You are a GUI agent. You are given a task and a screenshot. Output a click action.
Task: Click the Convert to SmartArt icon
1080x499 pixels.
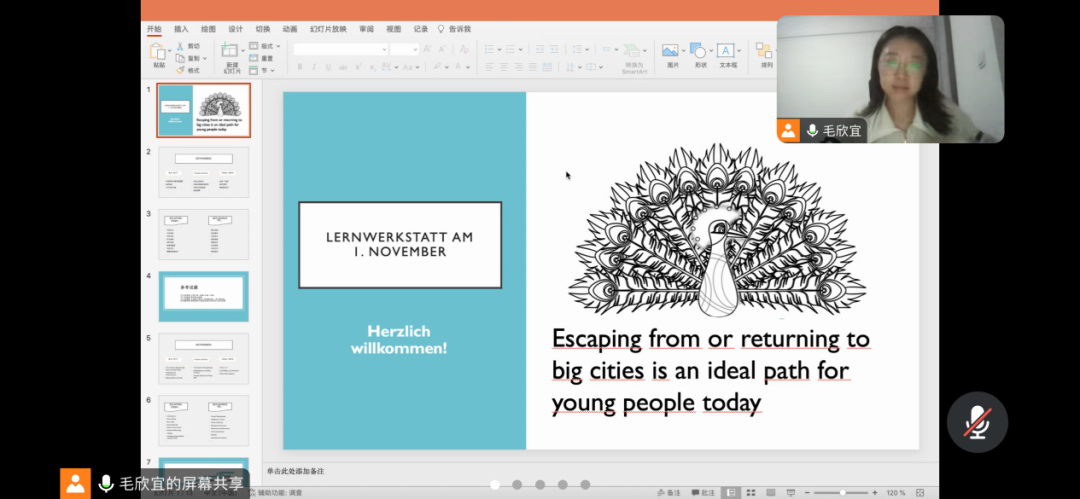633,52
